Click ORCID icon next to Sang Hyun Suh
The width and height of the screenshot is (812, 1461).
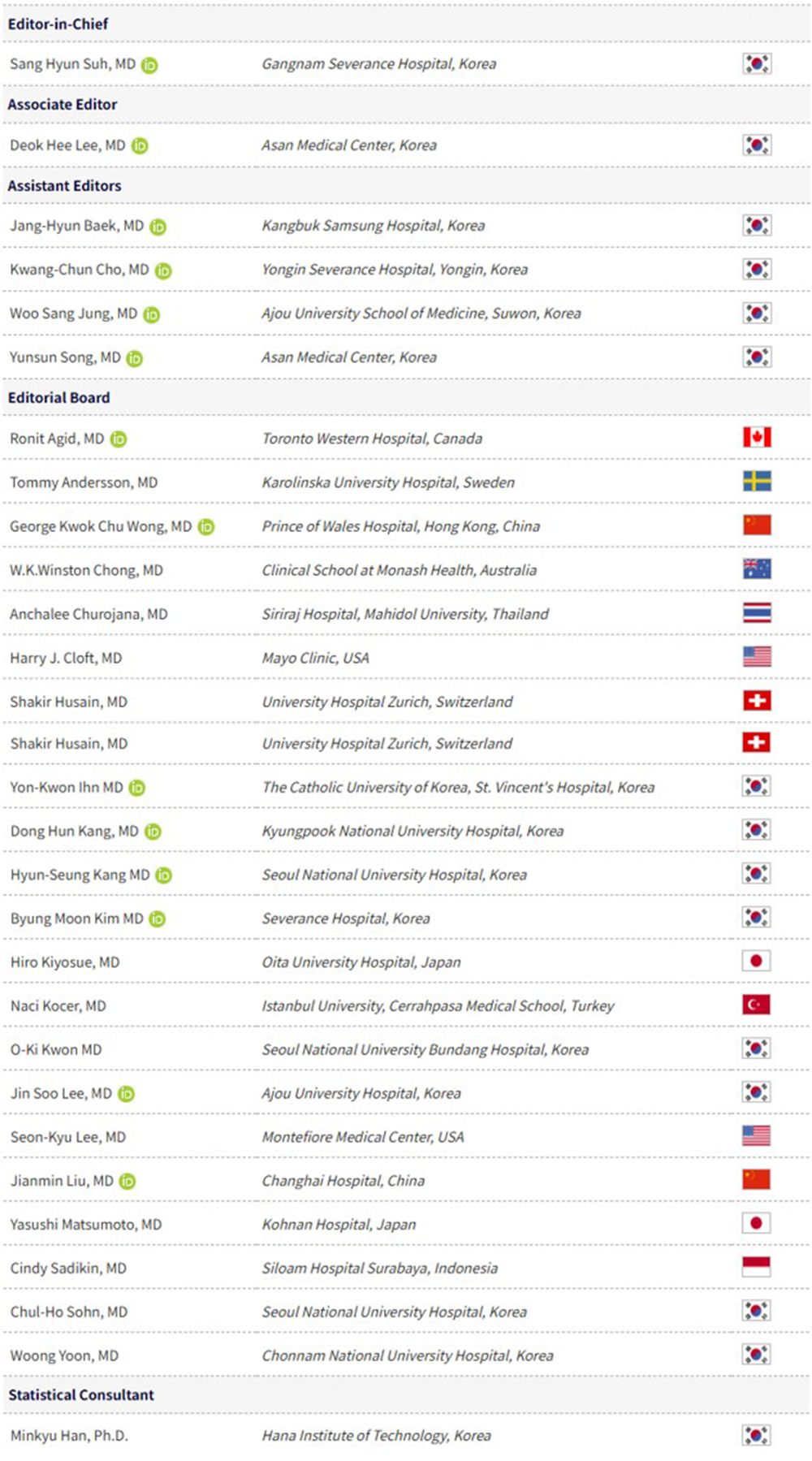149,65
